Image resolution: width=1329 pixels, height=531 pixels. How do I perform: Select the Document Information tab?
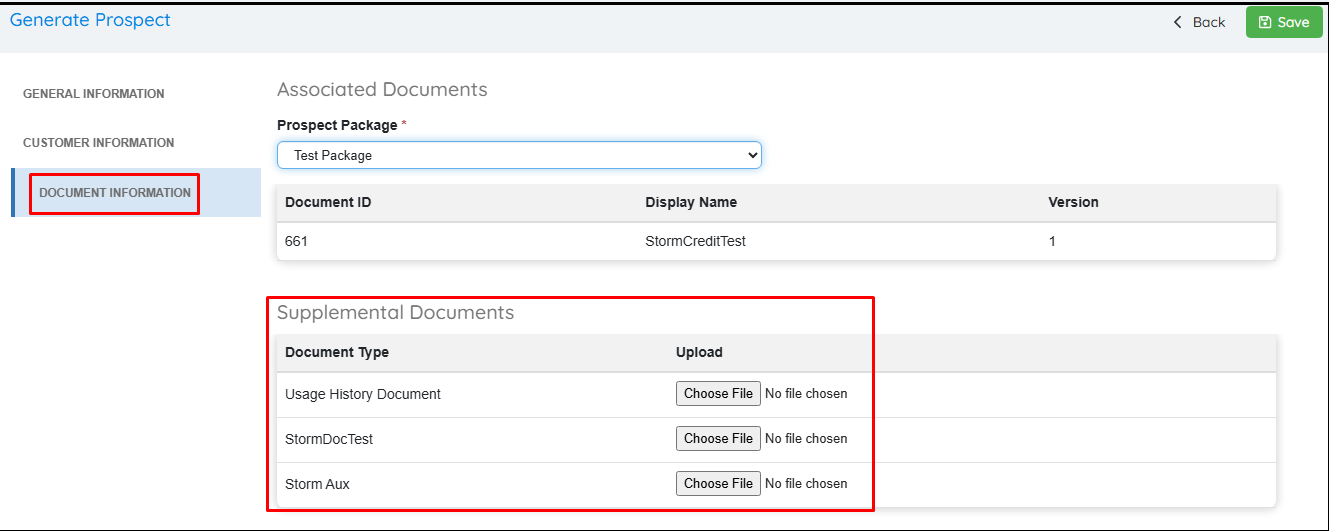[x=115, y=193]
